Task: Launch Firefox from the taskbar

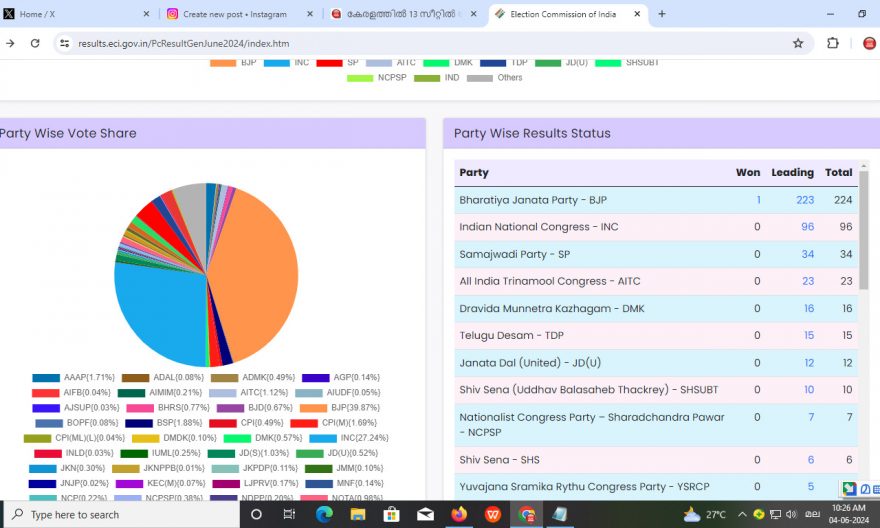Action: click(x=459, y=515)
